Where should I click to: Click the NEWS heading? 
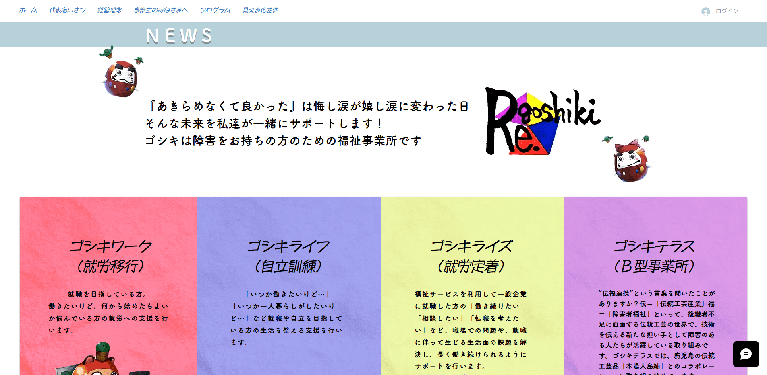[x=179, y=36]
